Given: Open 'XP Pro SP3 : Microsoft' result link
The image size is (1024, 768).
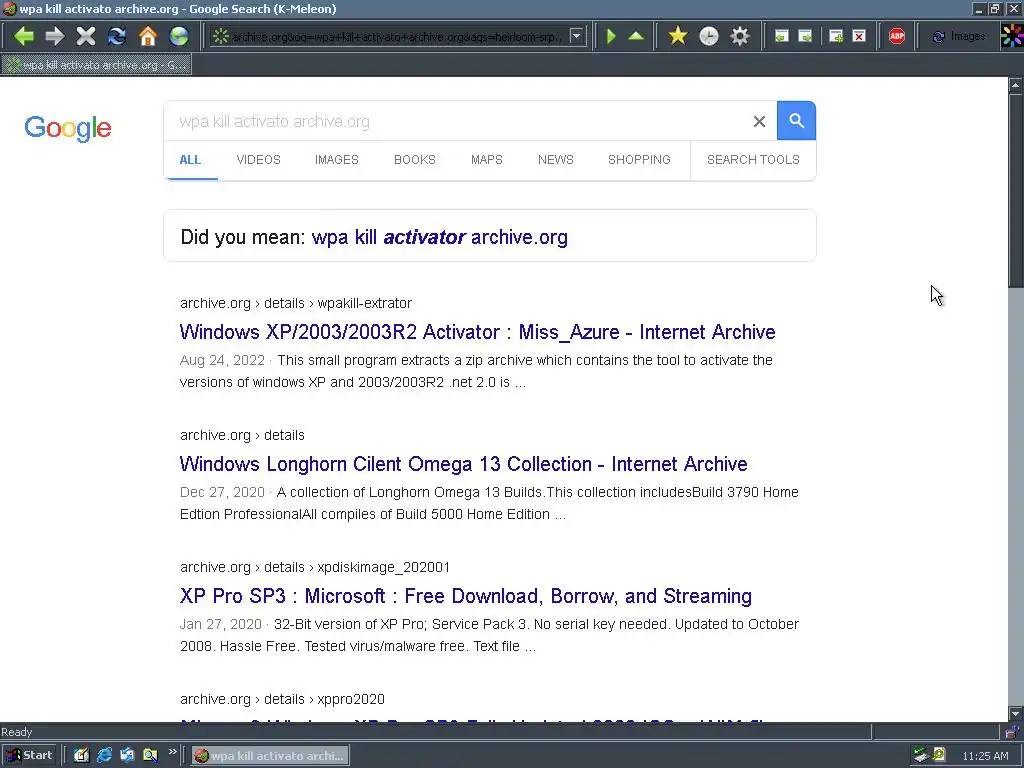Looking at the screenshot, I should click(466, 596).
